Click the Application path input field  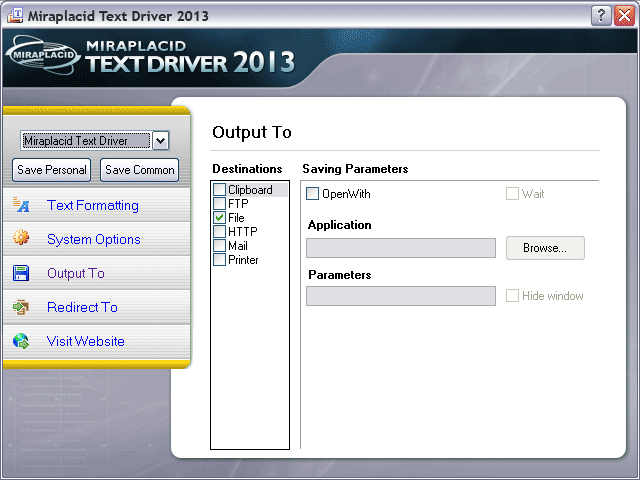coord(401,248)
